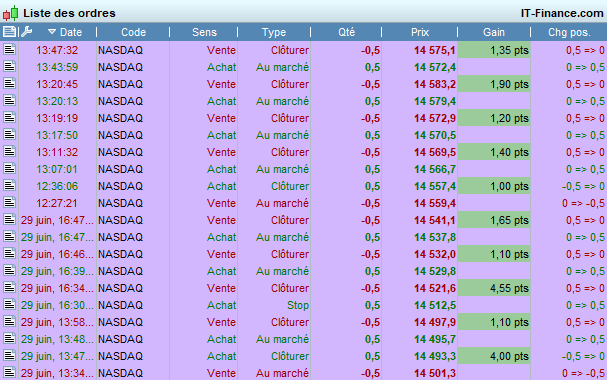The width and height of the screenshot is (607, 380).
Task: Click the 1,35 pts gain cell
Action: coord(494,50)
